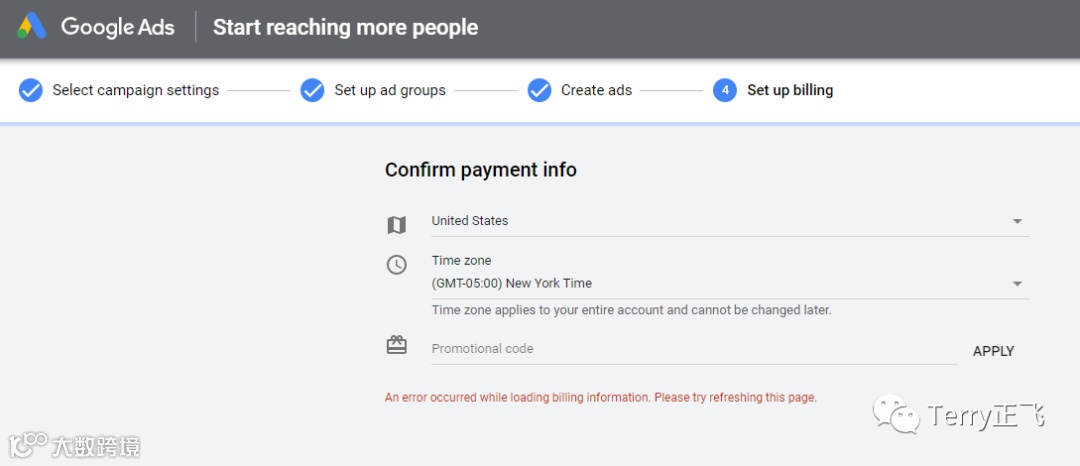Click the Promotional code input field
The width and height of the screenshot is (1080, 466).
(x=690, y=349)
